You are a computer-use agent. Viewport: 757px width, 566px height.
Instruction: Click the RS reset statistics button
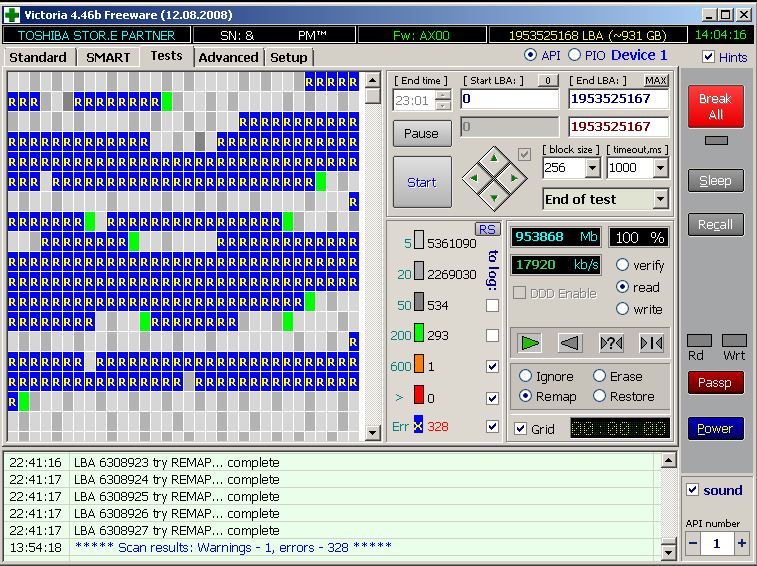[487, 229]
